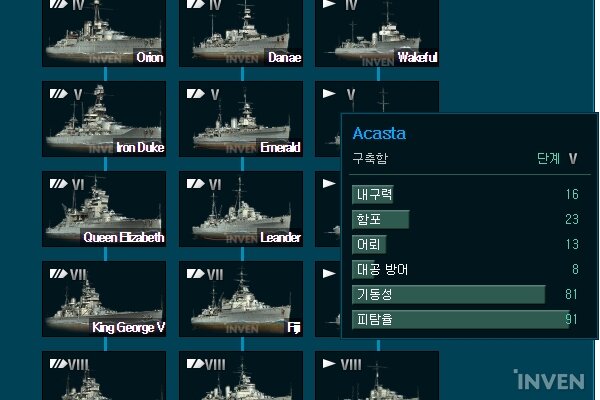The height and width of the screenshot is (400, 600).
Task: Click the 기동성 stat bar
Action: coord(448,294)
